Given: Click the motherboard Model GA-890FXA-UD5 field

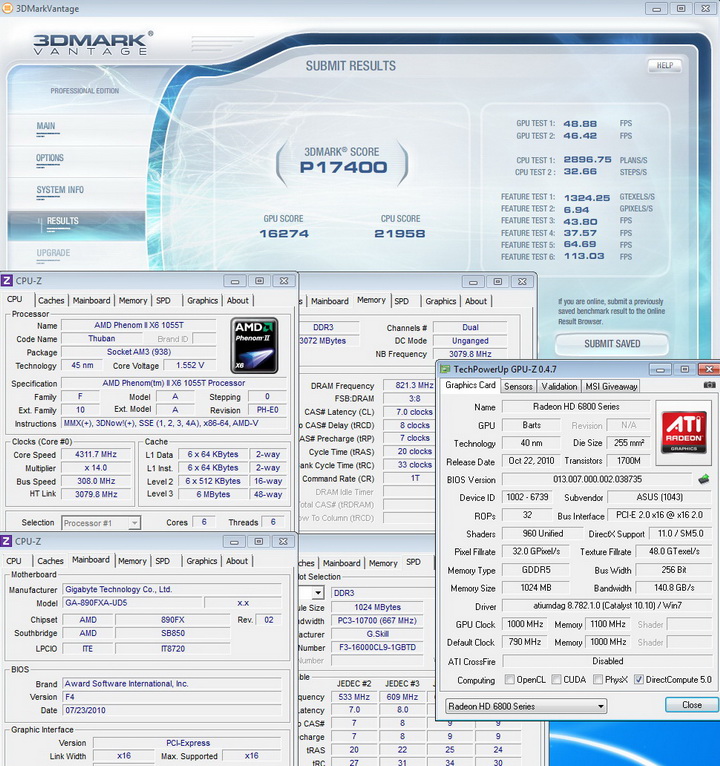Looking at the screenshot, I should 132,603.
